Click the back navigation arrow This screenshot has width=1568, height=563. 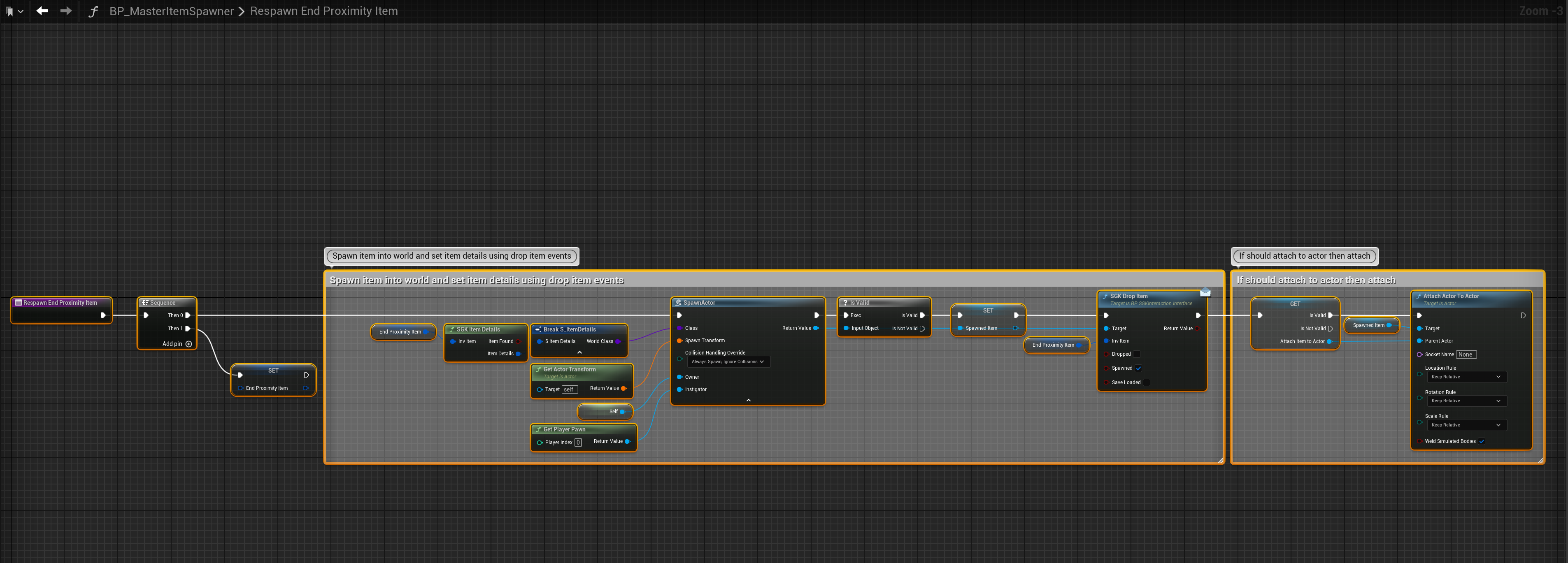(x=42, y=11)
